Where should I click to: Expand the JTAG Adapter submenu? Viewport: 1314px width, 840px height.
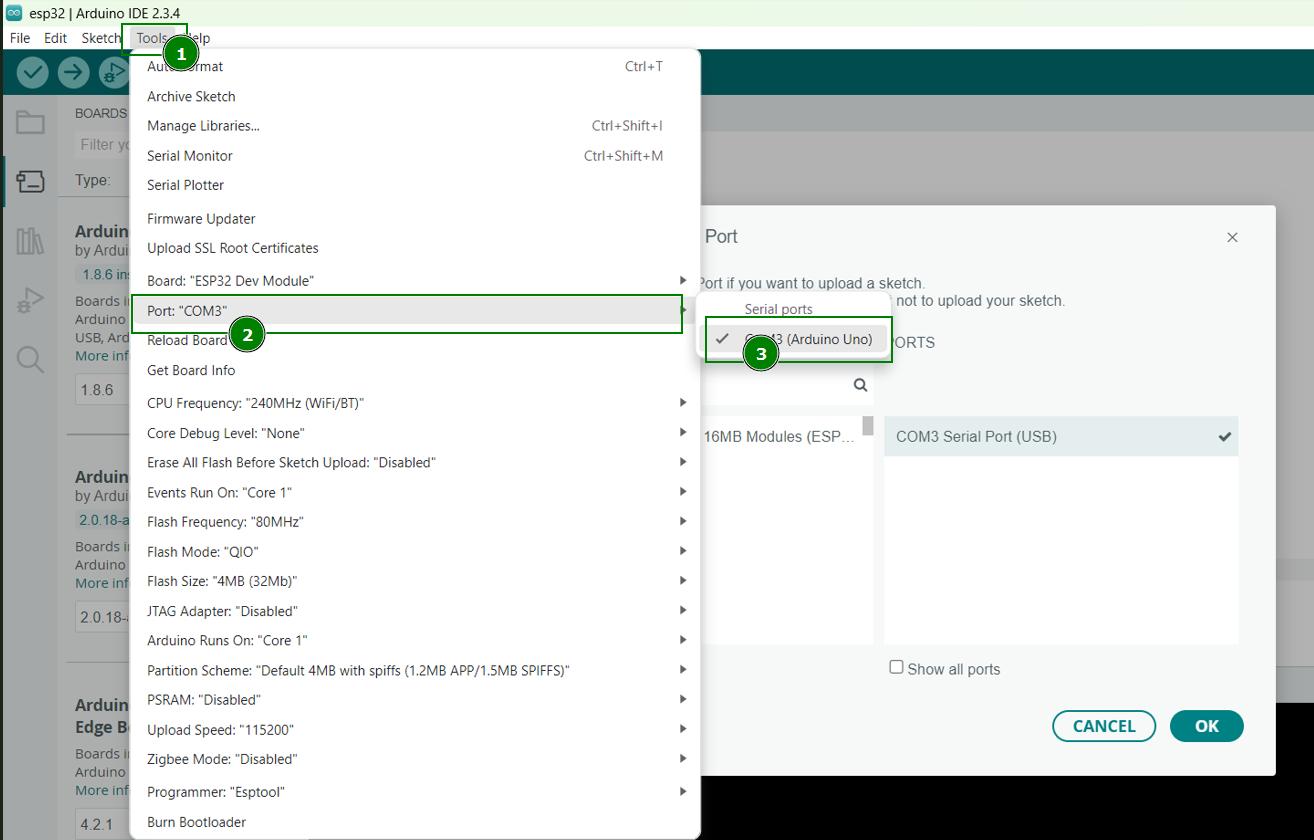[415, 611]
